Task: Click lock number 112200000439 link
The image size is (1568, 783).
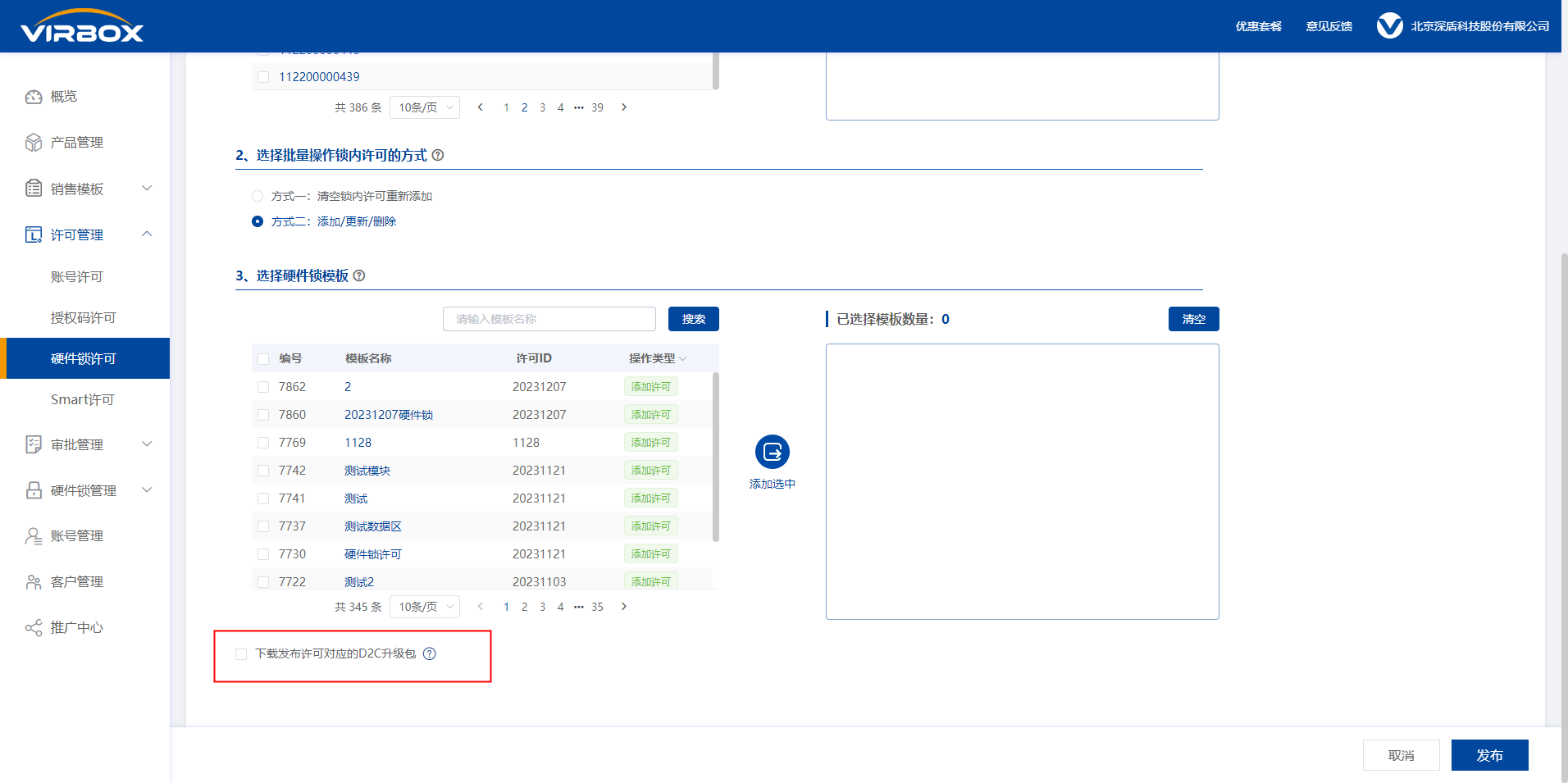Action: pyautogui.click(x=319, y=77)
